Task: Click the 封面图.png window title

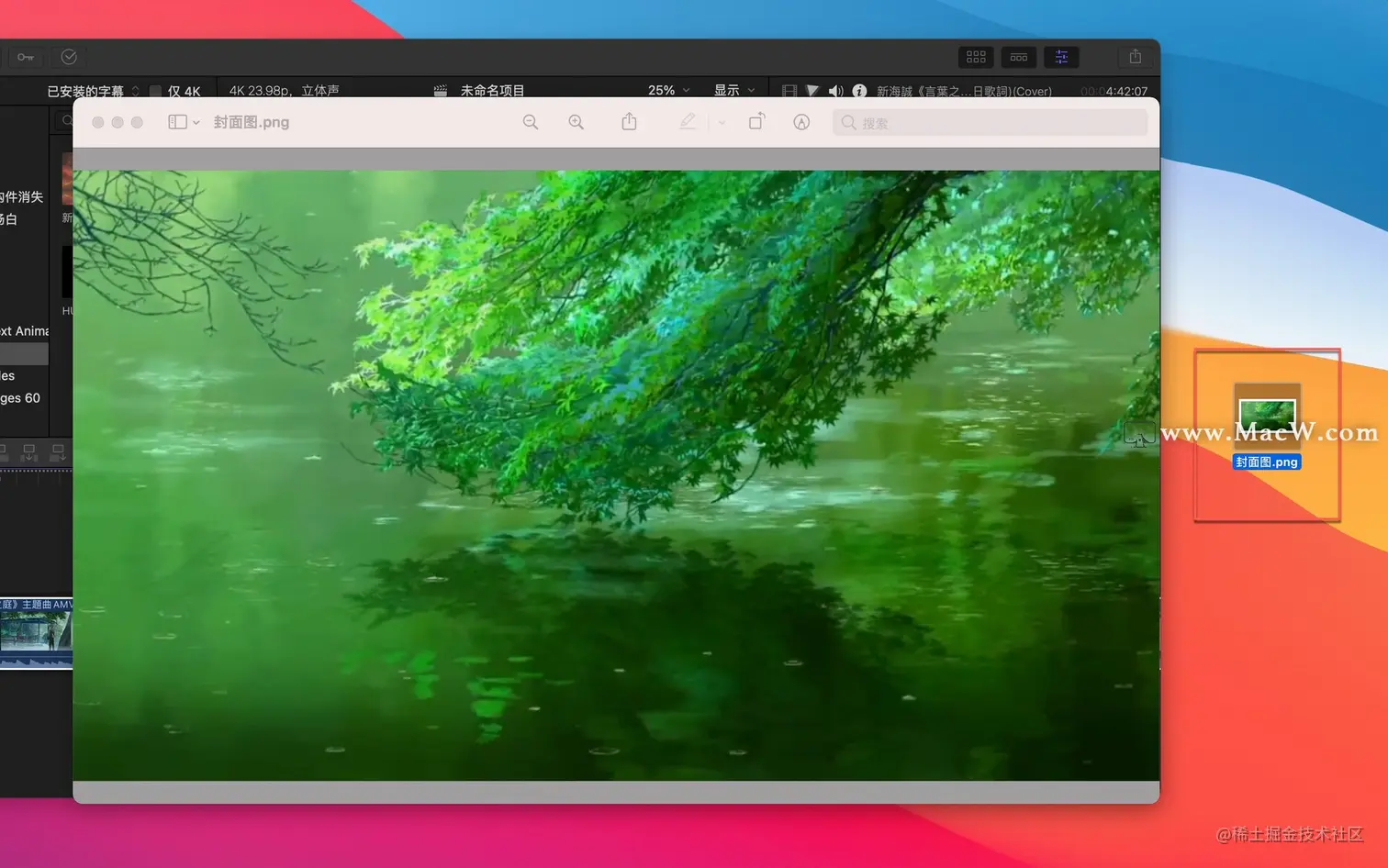Action: [252, 122]
